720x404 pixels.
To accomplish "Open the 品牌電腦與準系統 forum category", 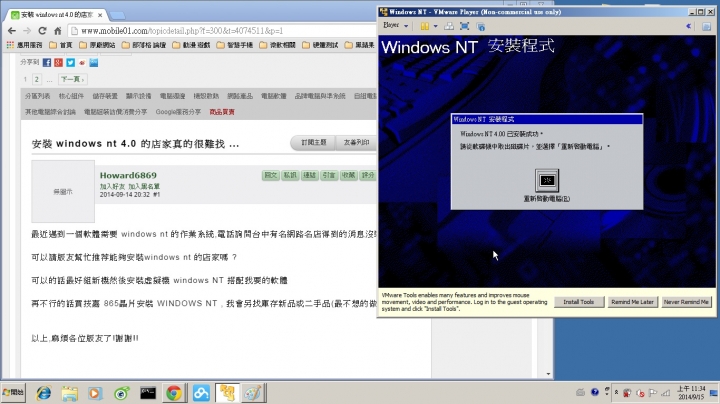I will [x=320, y=96].
